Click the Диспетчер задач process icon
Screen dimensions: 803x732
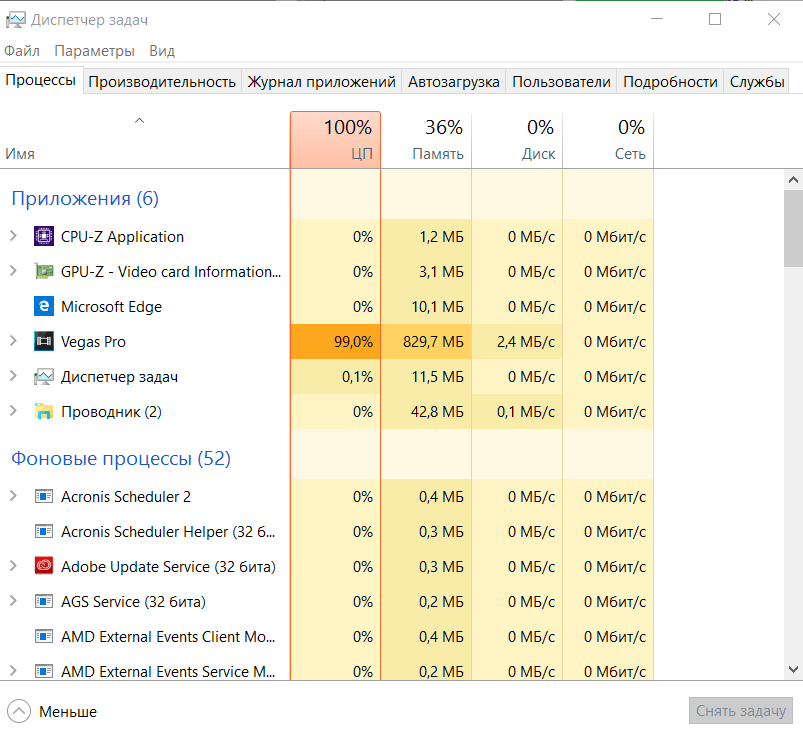[x=44, y=377]
